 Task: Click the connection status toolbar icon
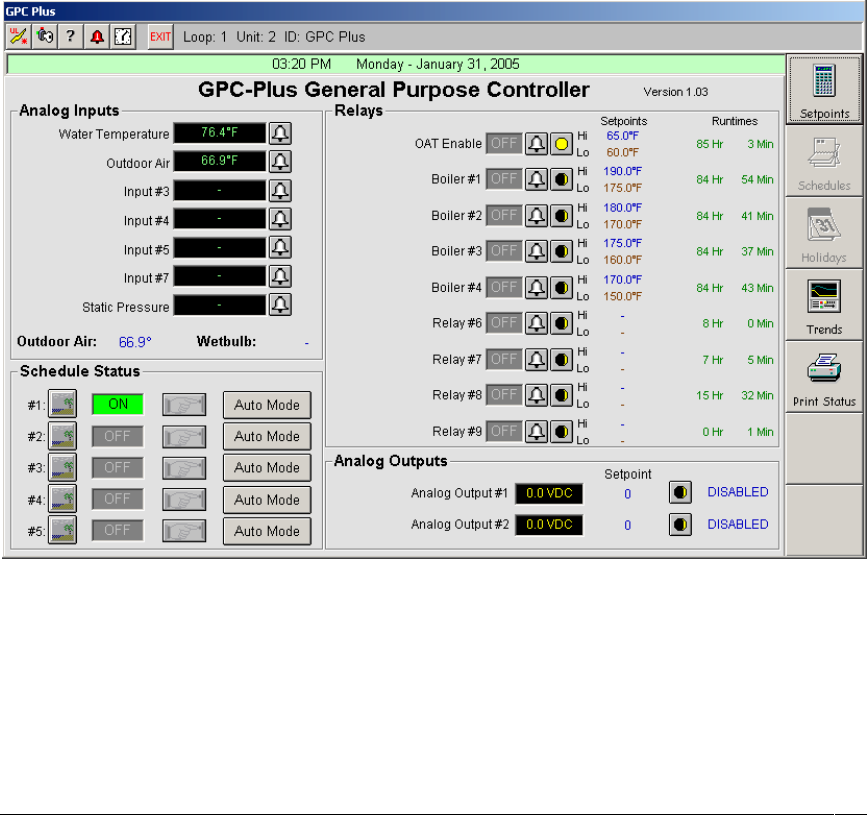(x=18, y=37)
